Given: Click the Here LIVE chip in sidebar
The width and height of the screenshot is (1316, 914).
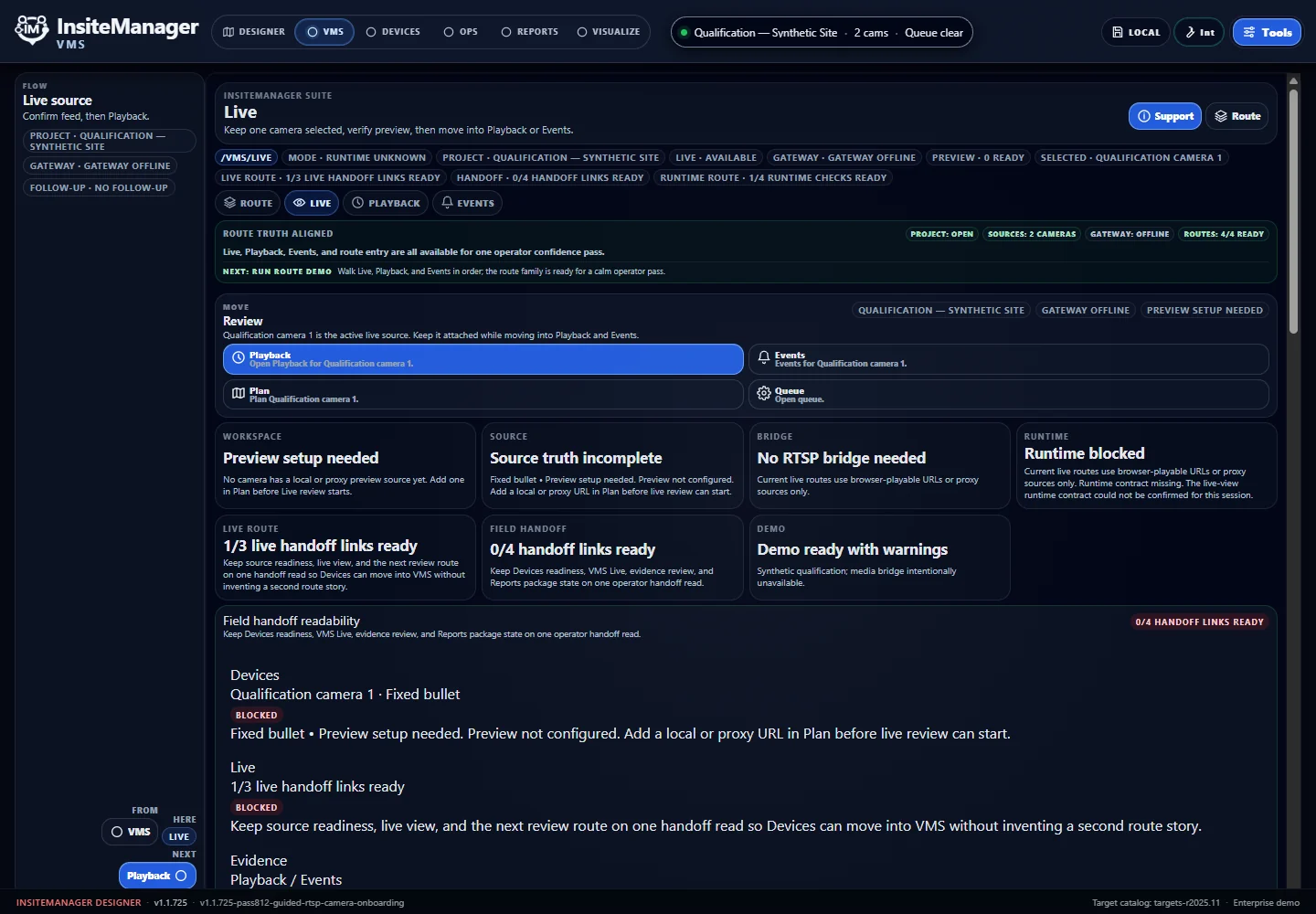Looking at the screenshot, I should coord(179,836).
